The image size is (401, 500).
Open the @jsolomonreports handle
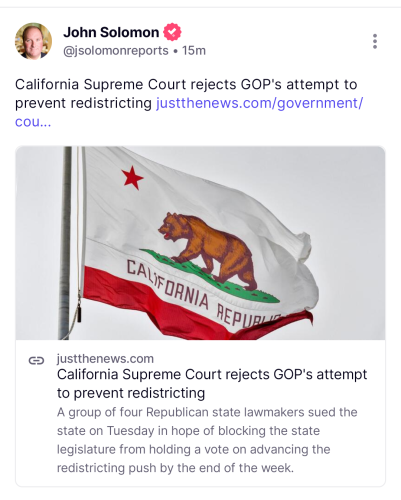(x=116, y=51)
